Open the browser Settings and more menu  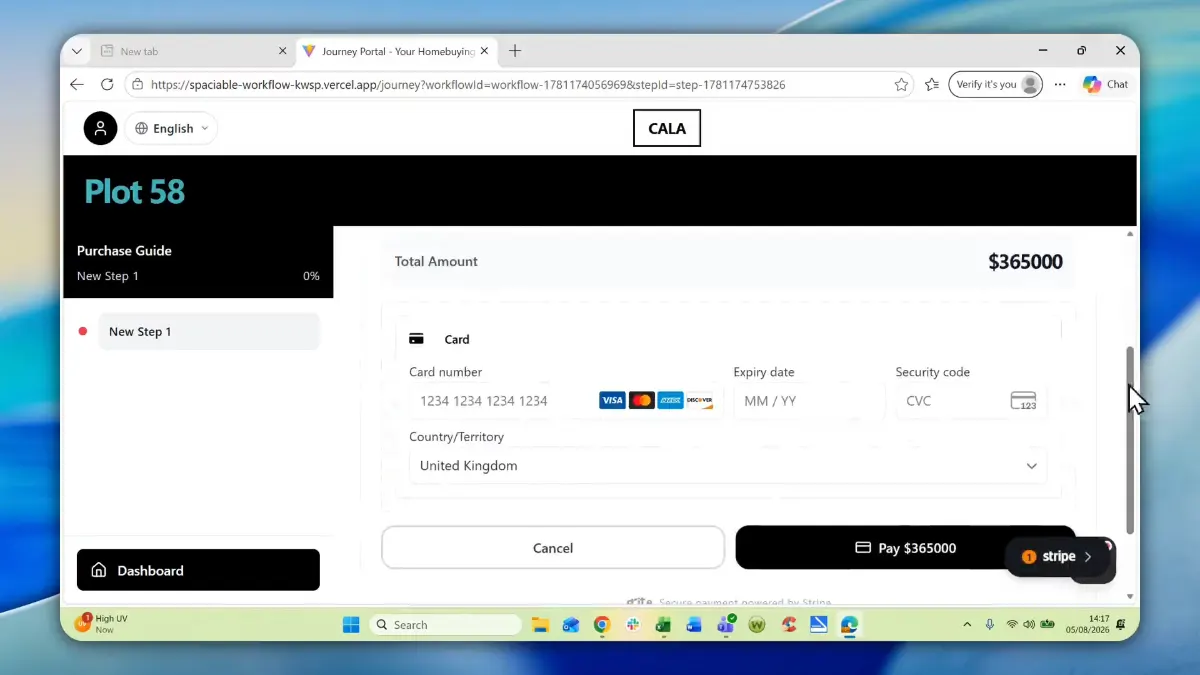tap(1060, 84)
